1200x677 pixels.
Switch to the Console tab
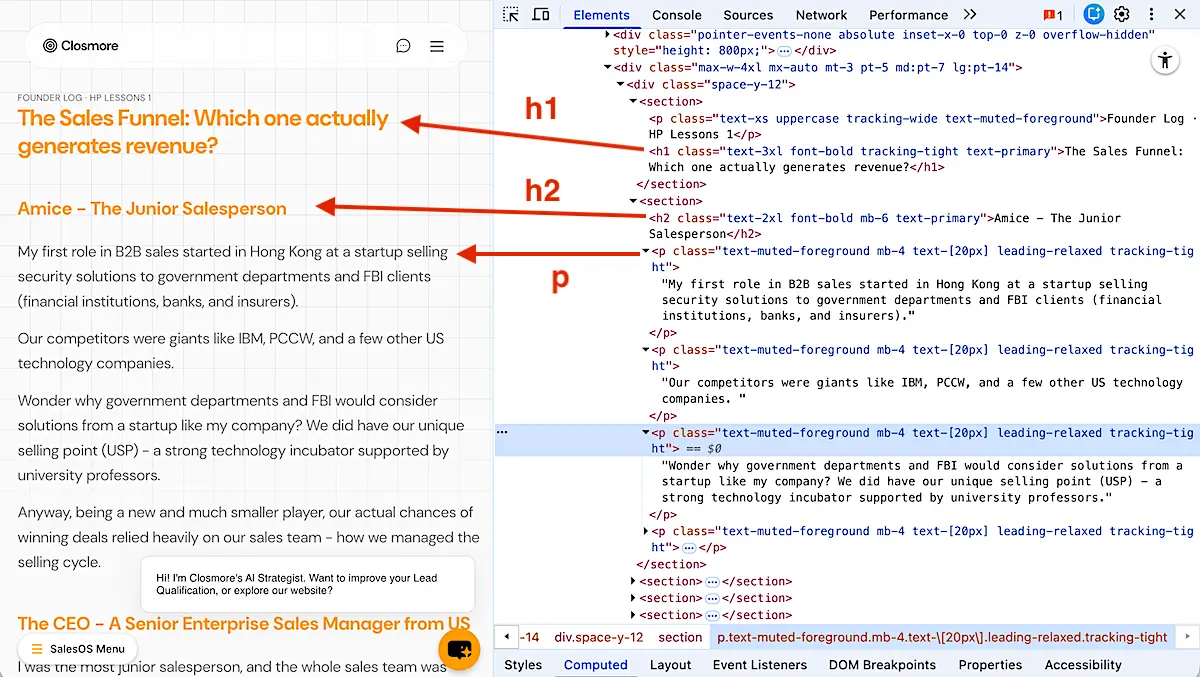point(677,15)
